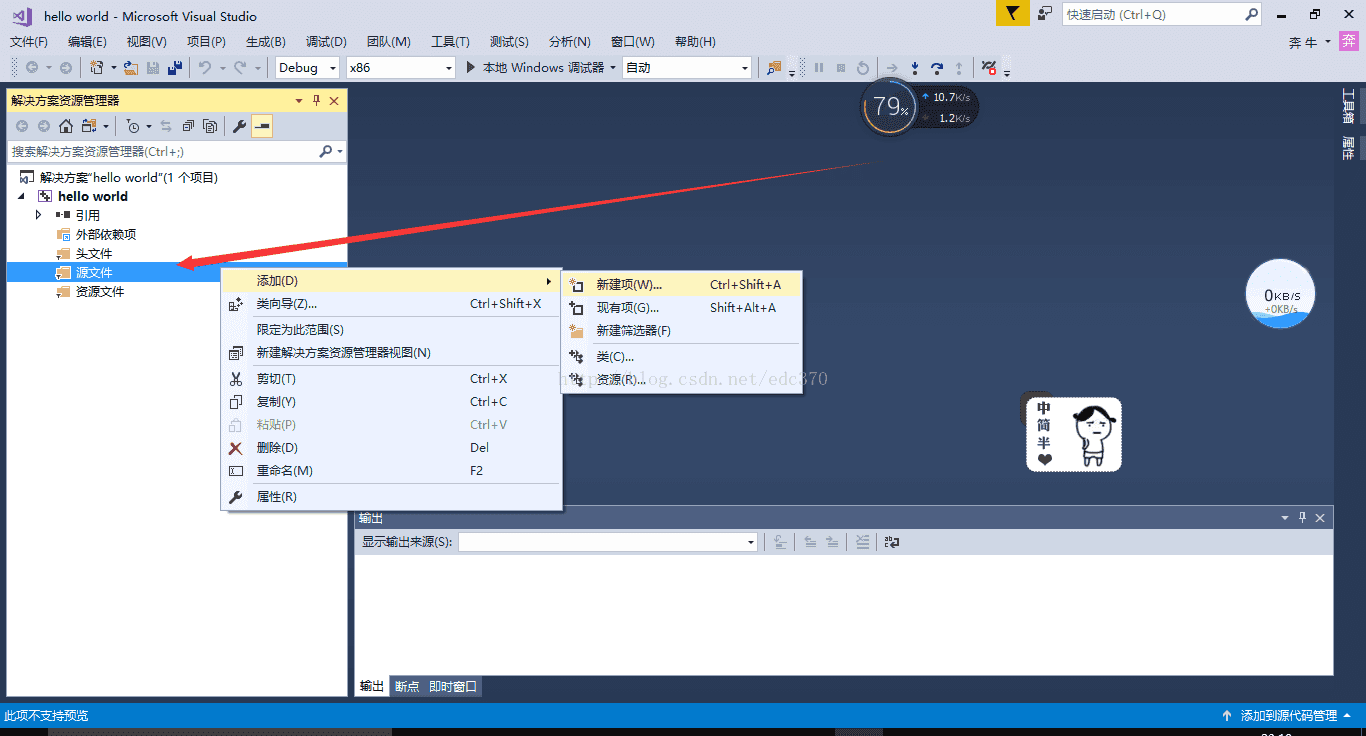Screen dimensions: 1366x736
Task: Choose 现有项(G)... in the submenu
Action: click(682, 308)
